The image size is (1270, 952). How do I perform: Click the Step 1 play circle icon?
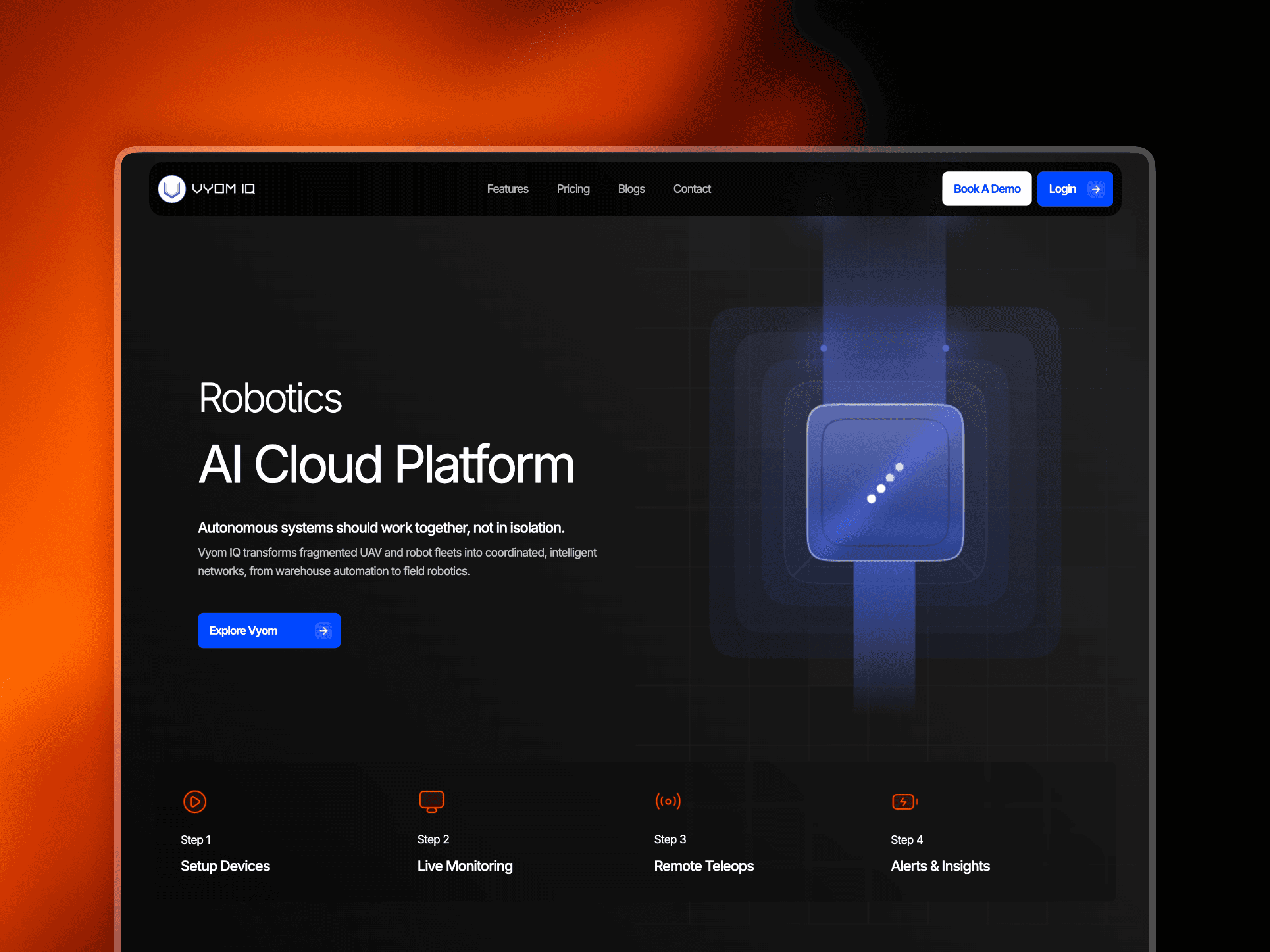(194, 802)
